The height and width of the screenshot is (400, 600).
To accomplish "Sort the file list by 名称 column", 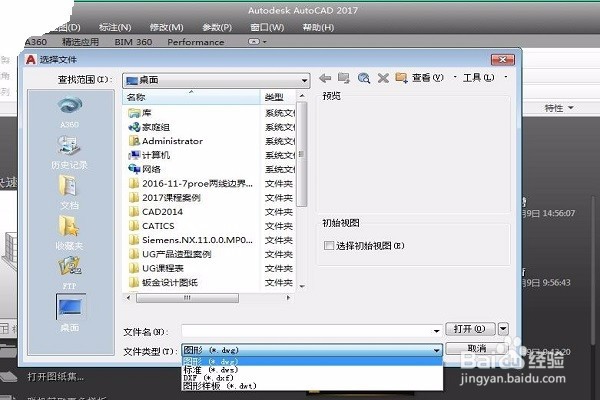I will (x=191, y=97).
